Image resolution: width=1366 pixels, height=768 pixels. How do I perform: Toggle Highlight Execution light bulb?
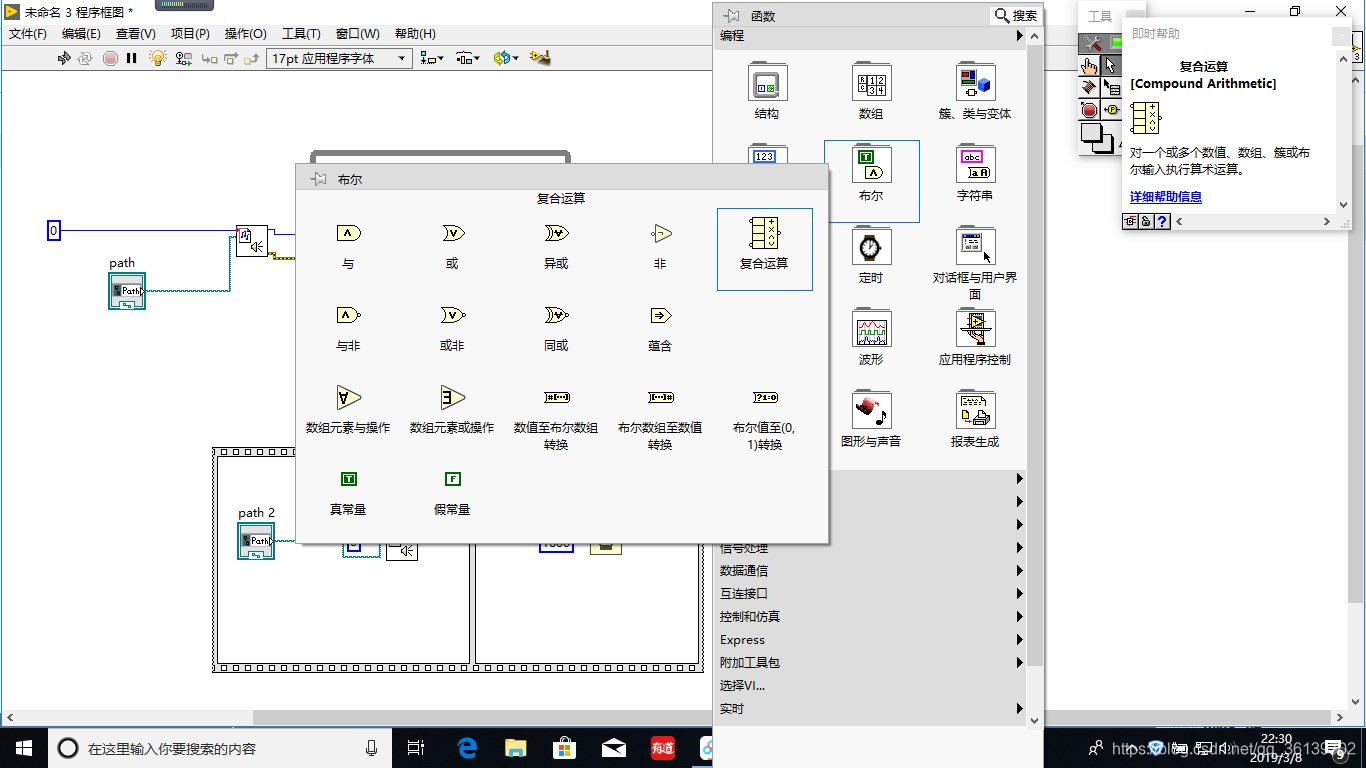click(x=157, y=58)
